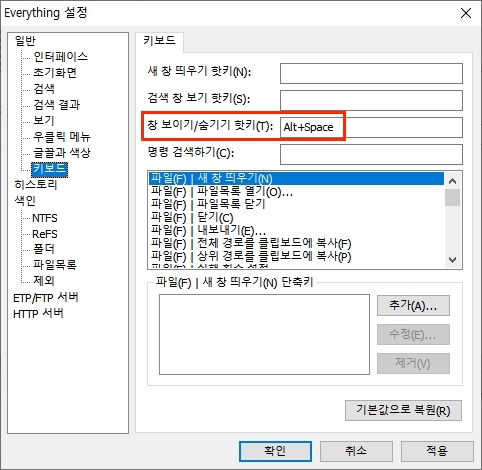Select the 키보드 tab
Screen dimensions: 482x470
tap(159, 41)
